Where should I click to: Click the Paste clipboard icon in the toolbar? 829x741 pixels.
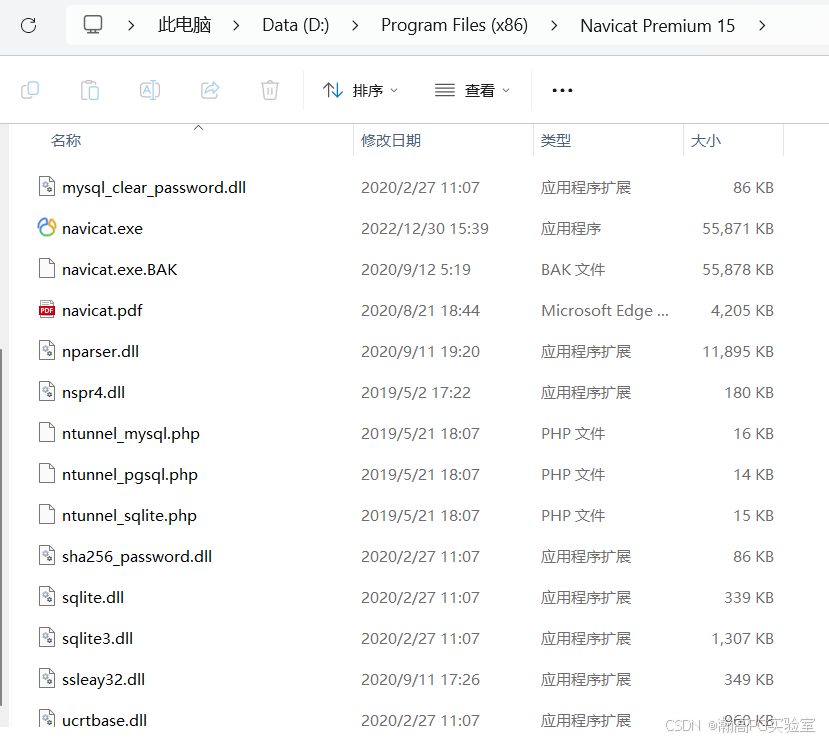pos(90,90)
